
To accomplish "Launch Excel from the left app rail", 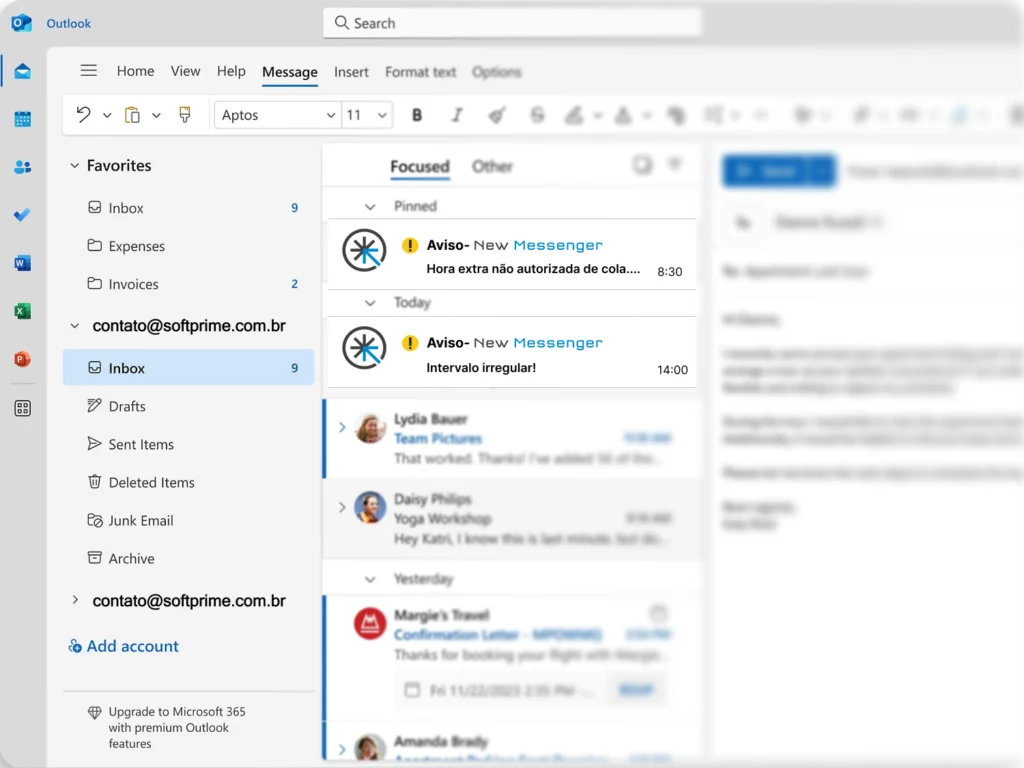I will (22, 311).
